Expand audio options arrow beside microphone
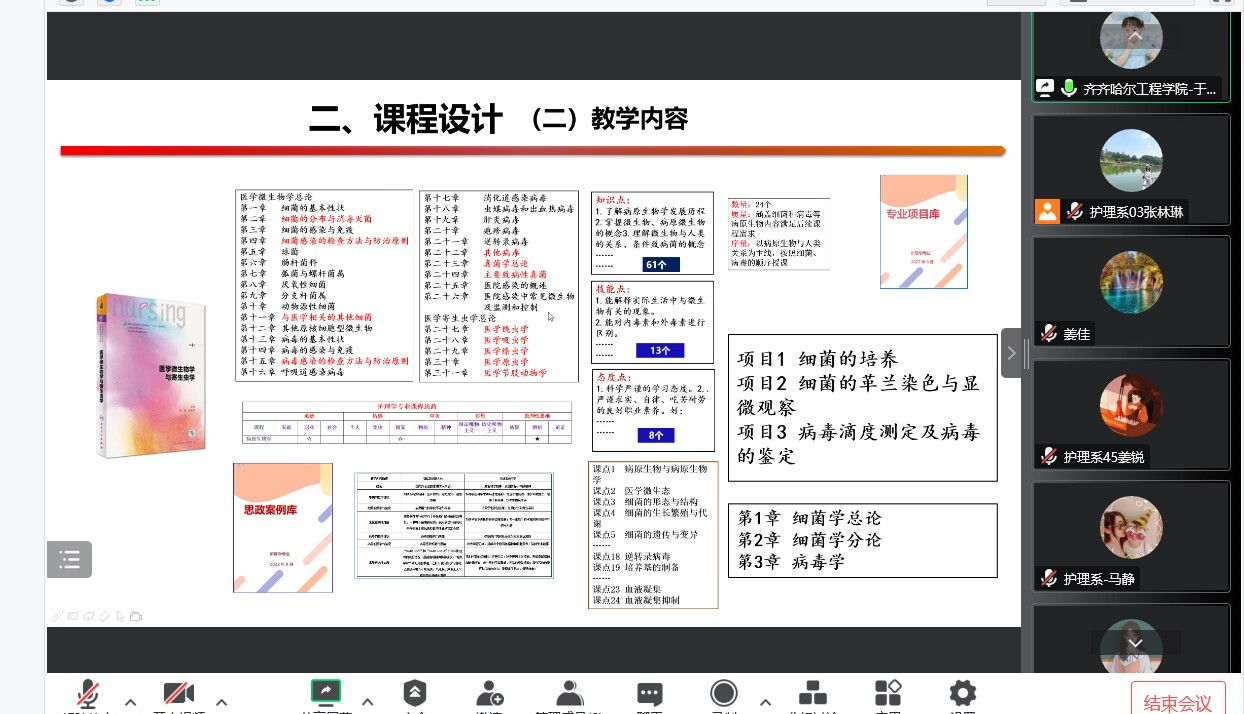 [x=130, y=702]
